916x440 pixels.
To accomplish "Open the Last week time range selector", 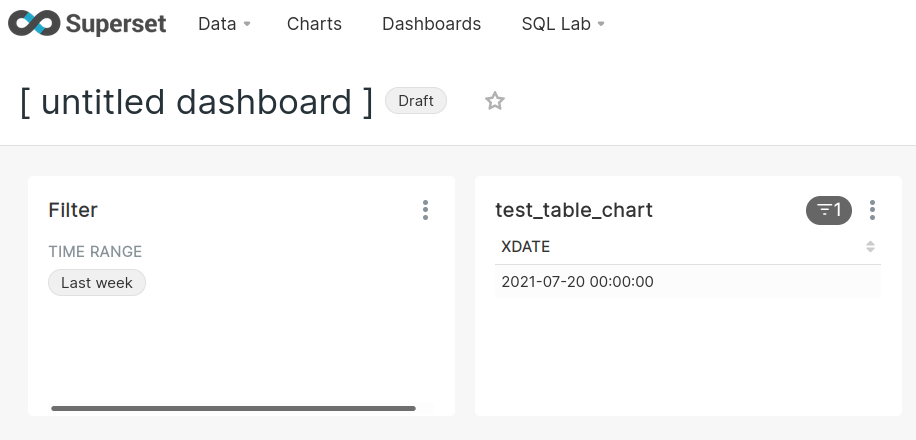I will 97,283.
